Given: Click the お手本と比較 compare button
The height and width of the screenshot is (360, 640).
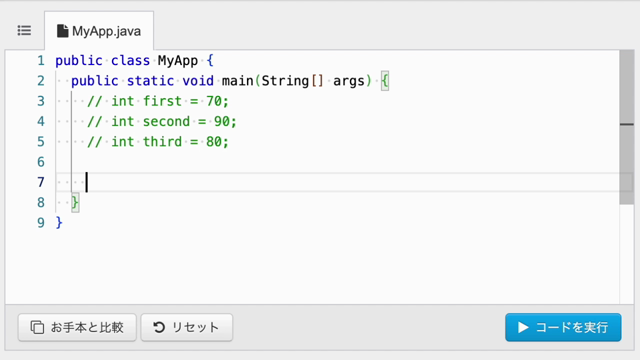Looking at the screenshot, I should pyautogui.click(x=77, y=327).
